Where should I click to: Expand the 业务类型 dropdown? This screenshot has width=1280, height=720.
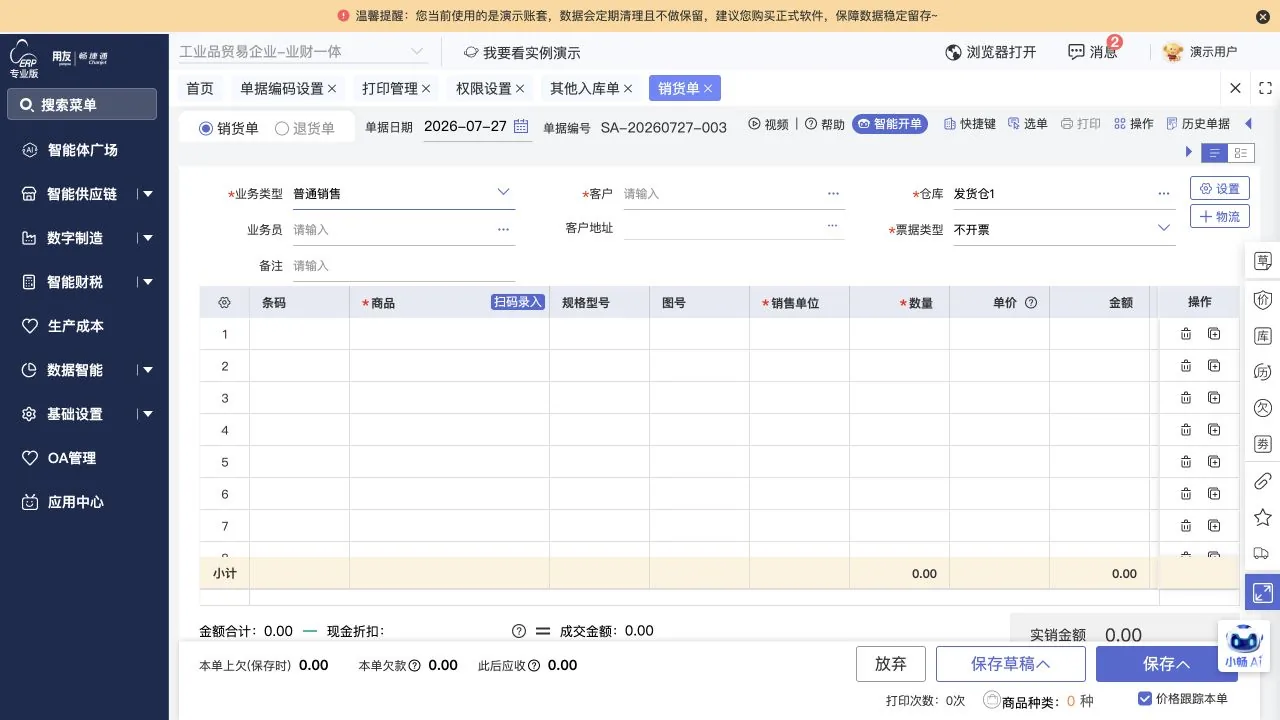pos(503,192)
